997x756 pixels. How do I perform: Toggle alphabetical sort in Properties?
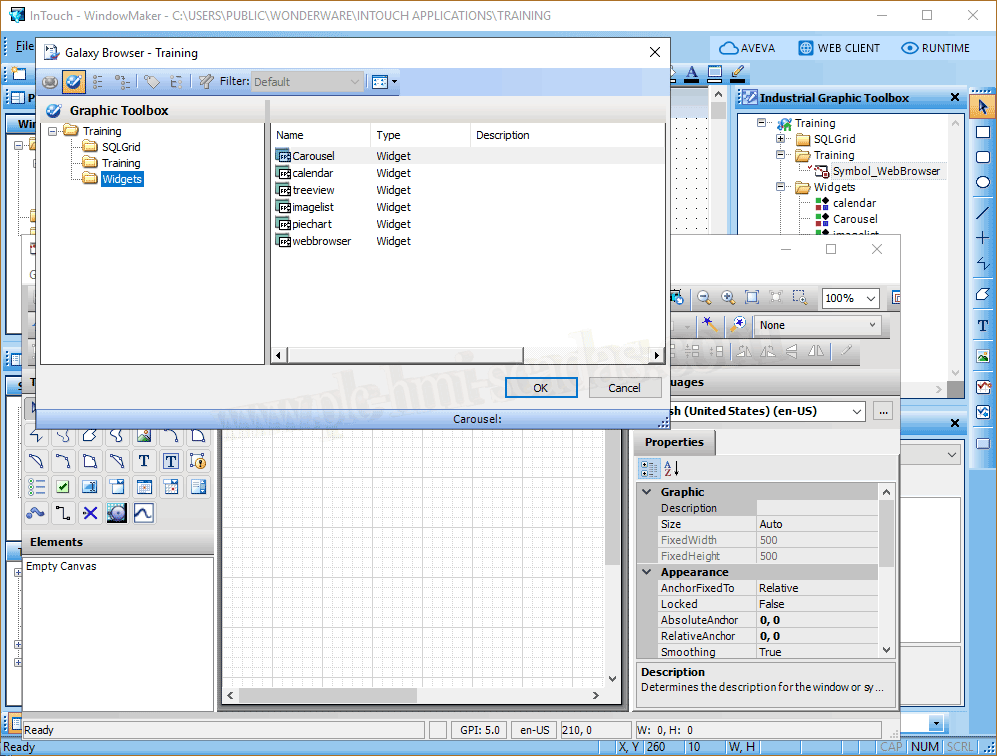672,468
